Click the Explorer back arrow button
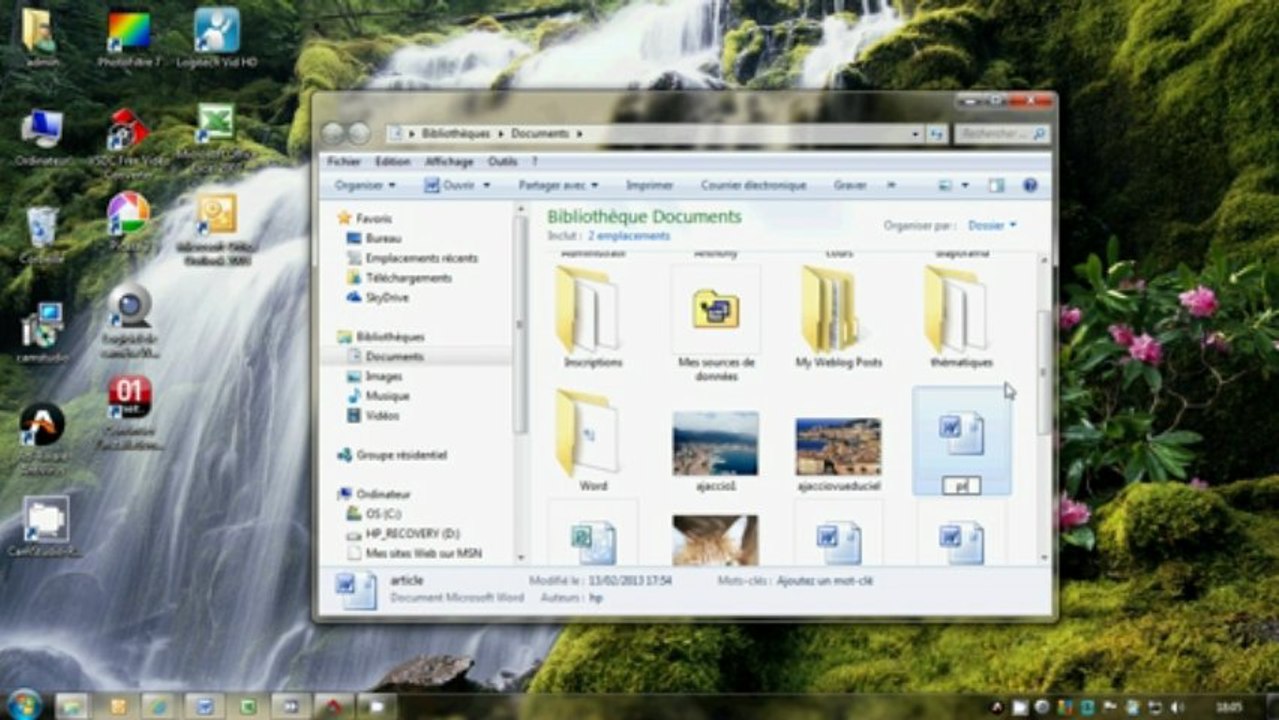 (333, 133)
